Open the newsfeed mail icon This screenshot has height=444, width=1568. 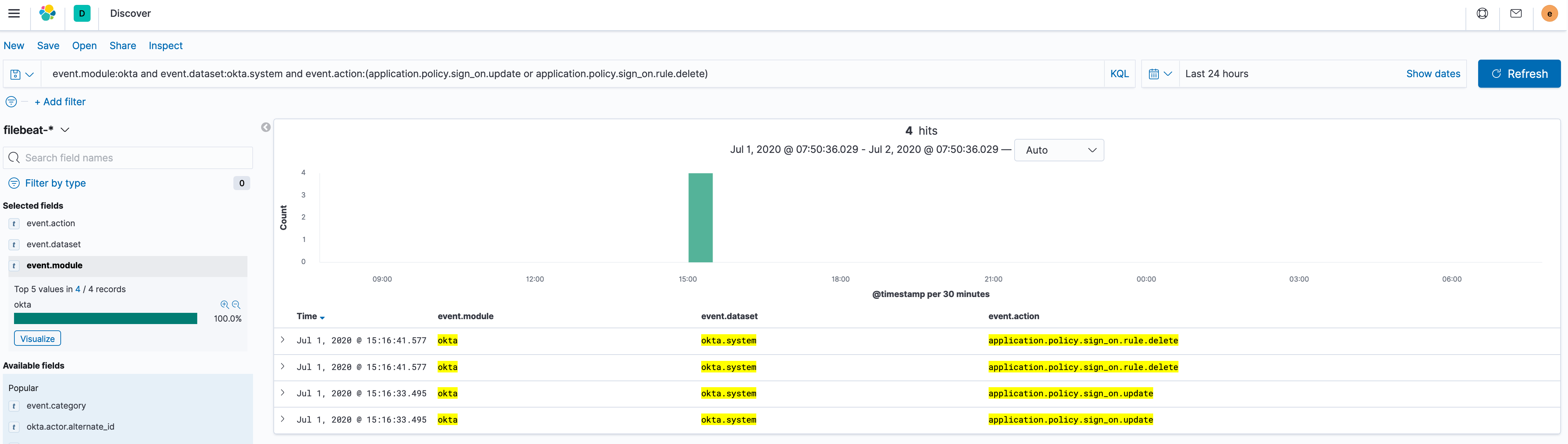pyautogui.click(x=1516, y=13)
